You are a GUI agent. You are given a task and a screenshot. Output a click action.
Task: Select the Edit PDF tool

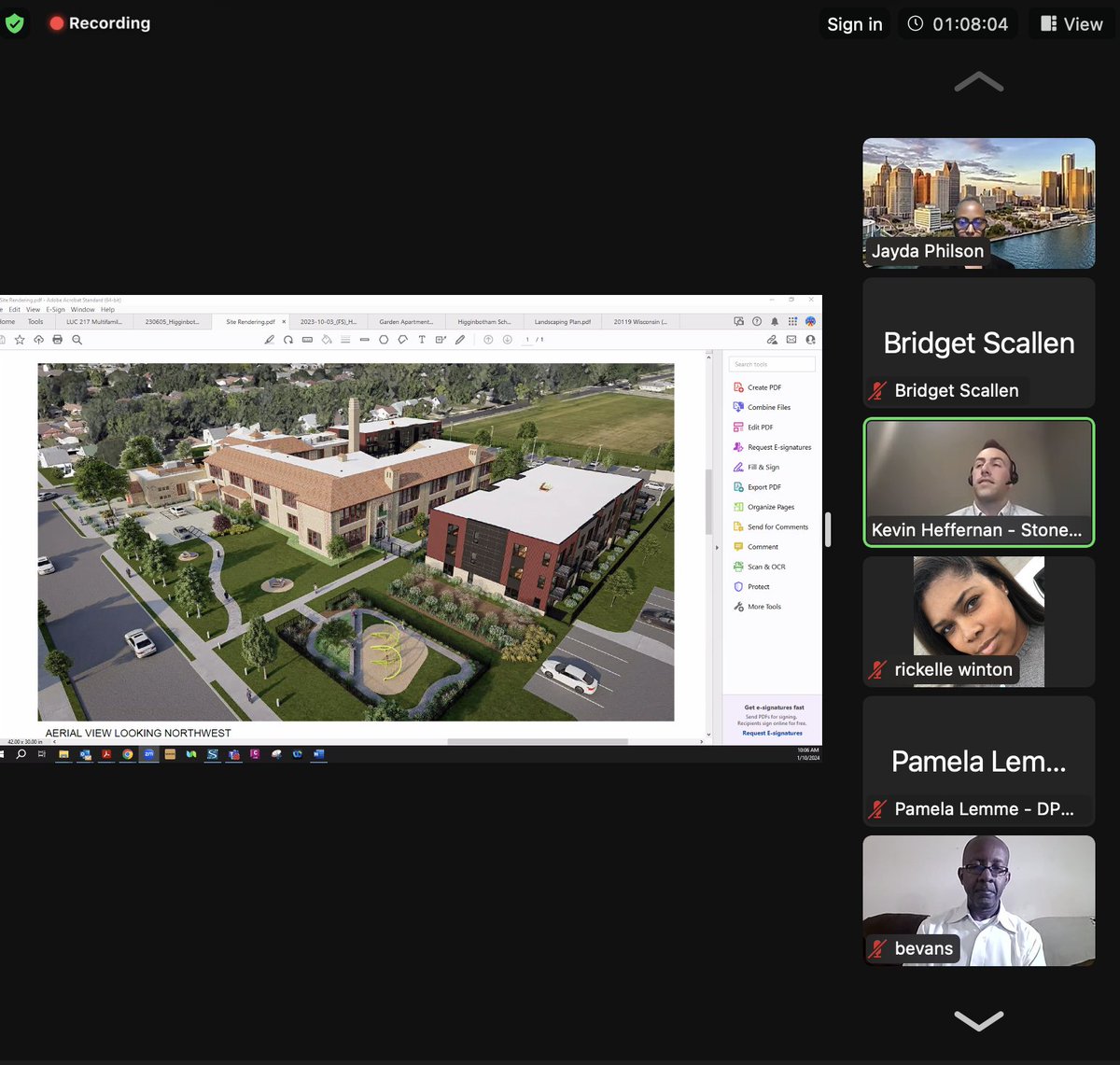tap(754, 427)
